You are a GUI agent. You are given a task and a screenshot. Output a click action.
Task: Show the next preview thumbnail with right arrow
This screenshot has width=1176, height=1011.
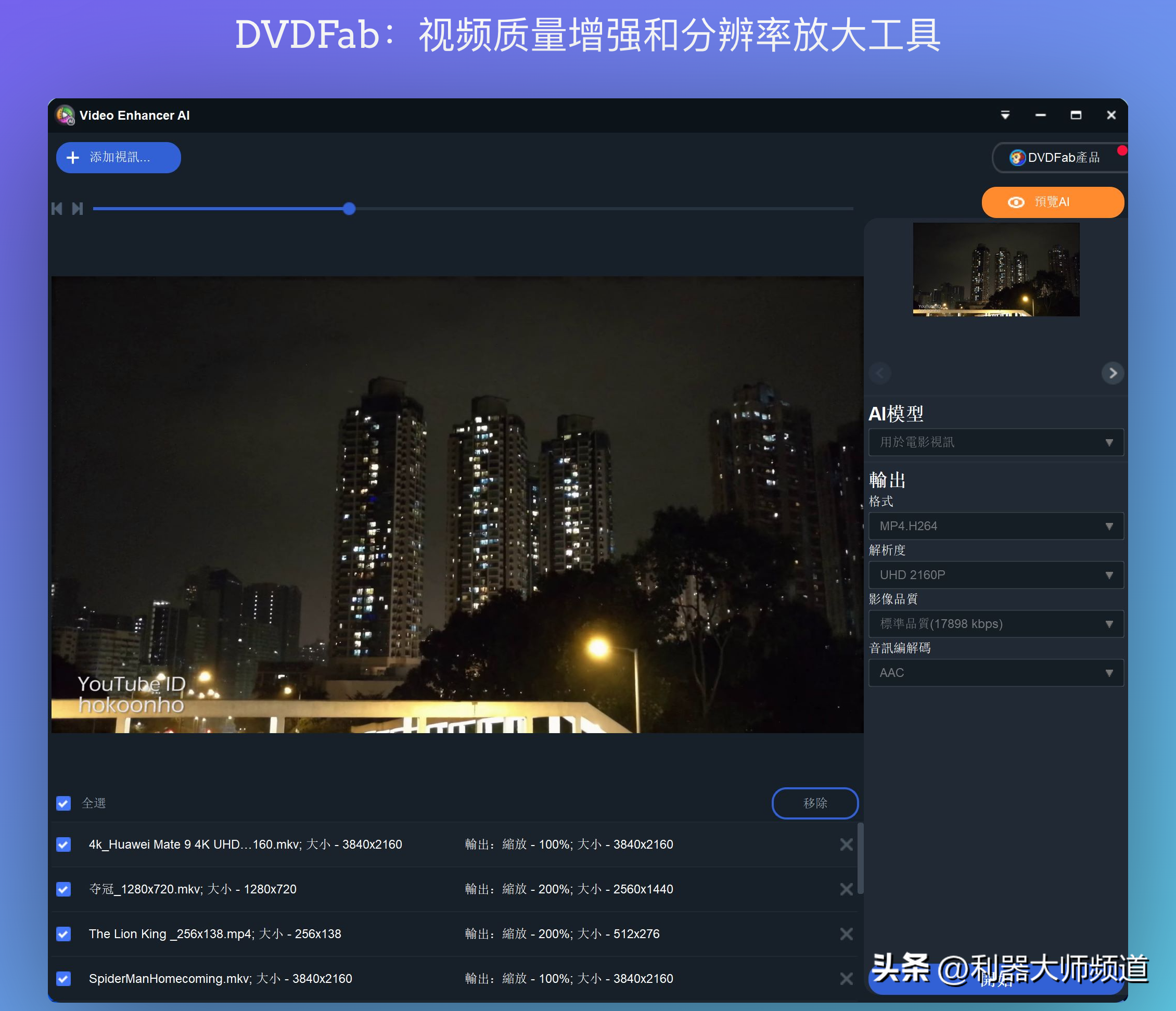1113,373
